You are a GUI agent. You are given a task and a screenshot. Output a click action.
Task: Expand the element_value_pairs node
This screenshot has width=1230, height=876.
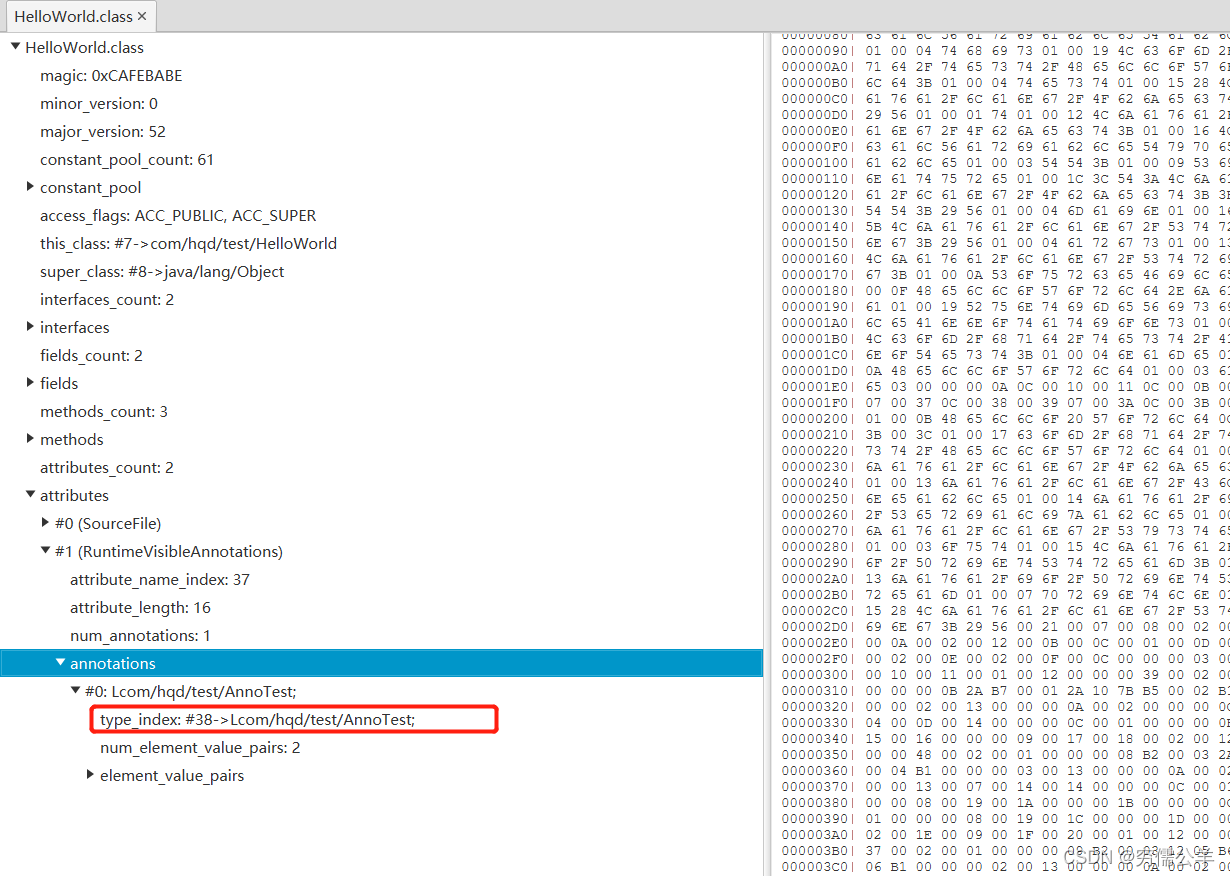click(x=90, y=775)
